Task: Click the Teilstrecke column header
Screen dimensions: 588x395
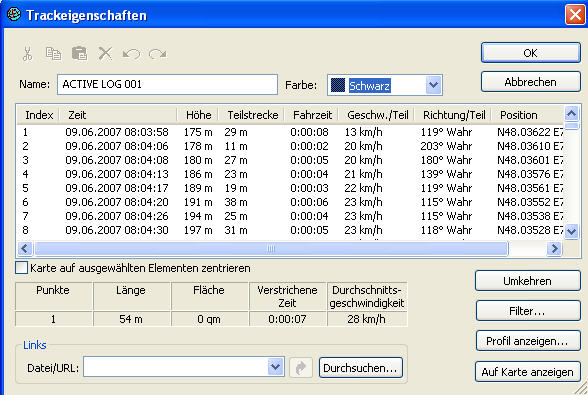Action: pos(252,115)
